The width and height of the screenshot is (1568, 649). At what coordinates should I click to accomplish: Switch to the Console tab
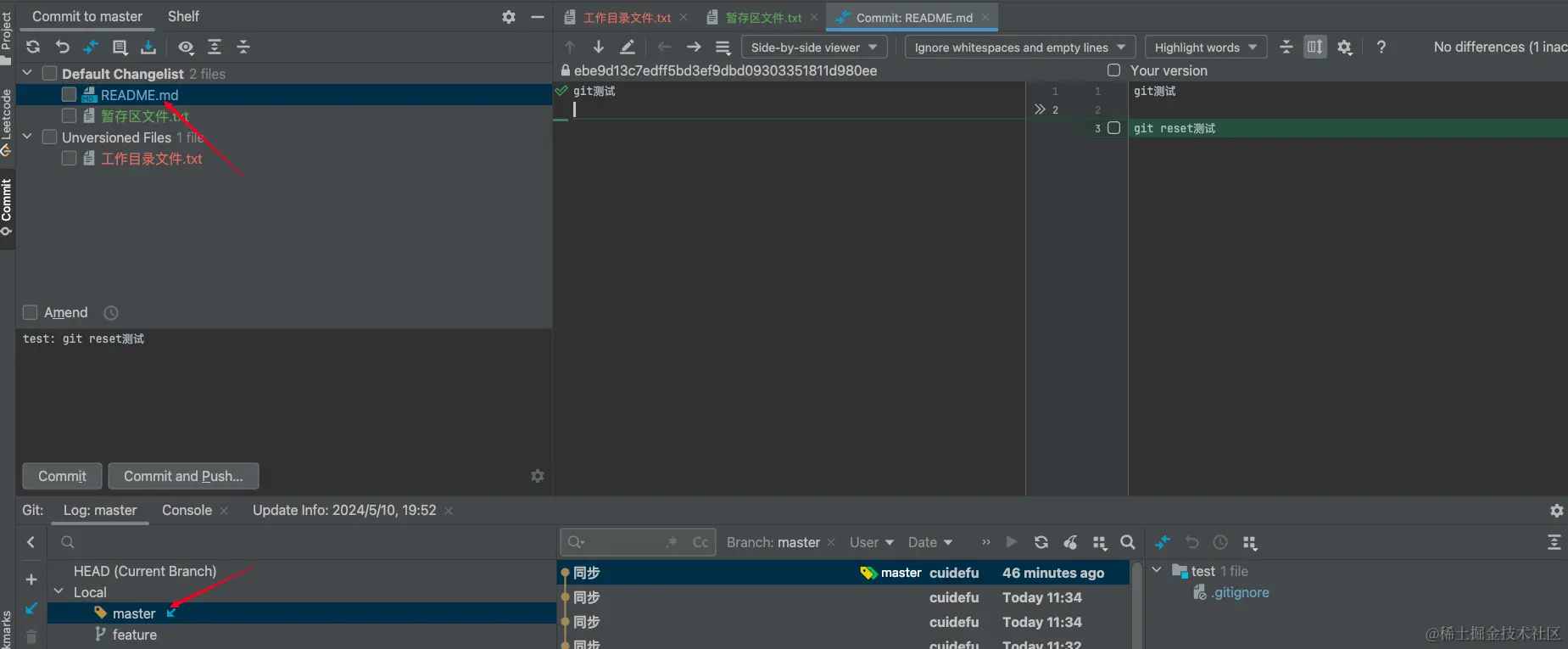pyautogui.click(x=187, y=511)
